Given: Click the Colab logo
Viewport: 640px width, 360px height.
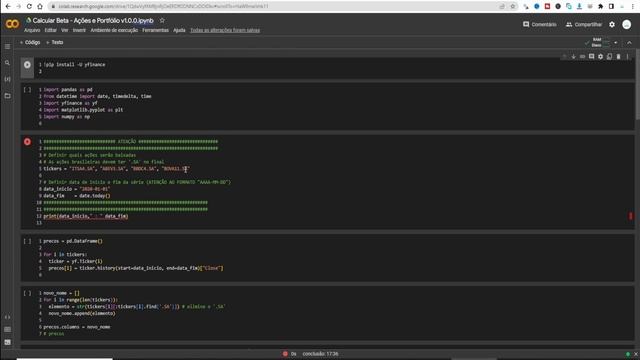Looking at the screenshot, I should click(12, 24).
